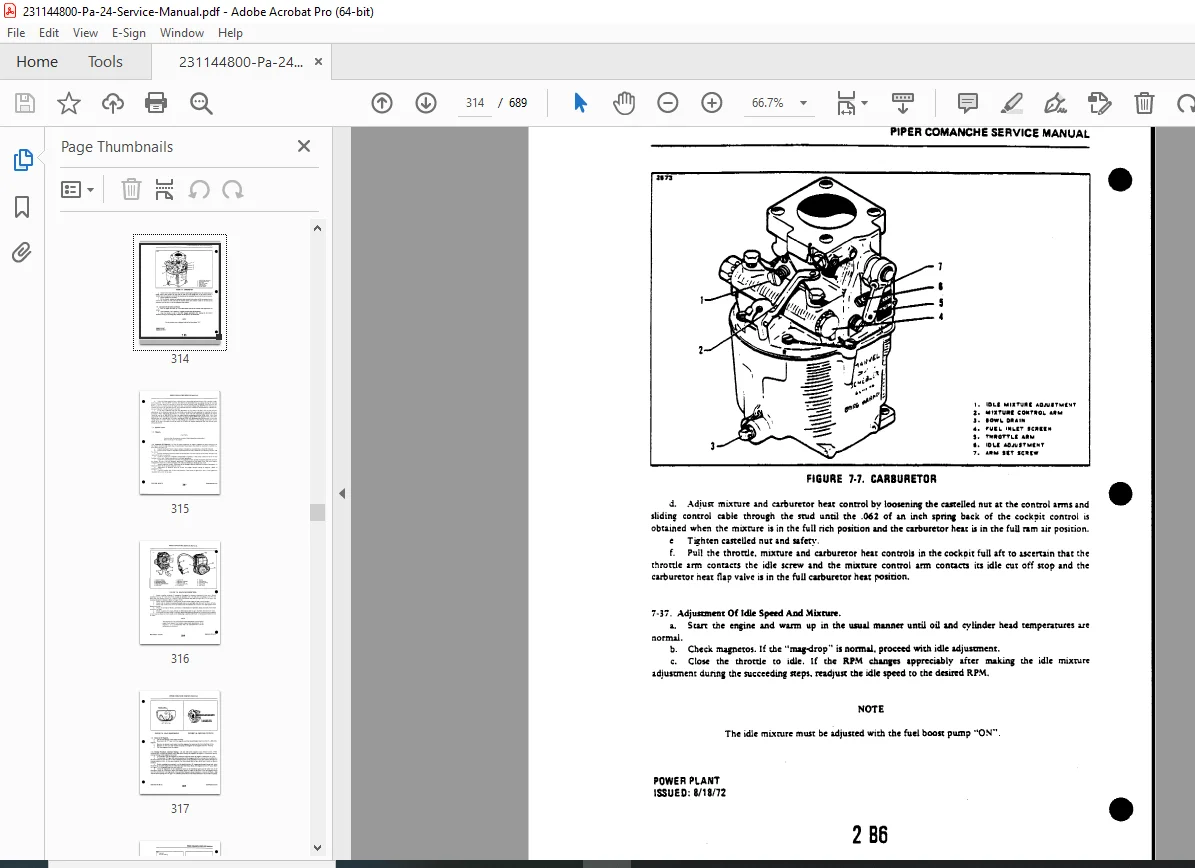The height and width of the screenshot is (868, 1195).
Task: Open the File menu
Action: coord(16,33)
